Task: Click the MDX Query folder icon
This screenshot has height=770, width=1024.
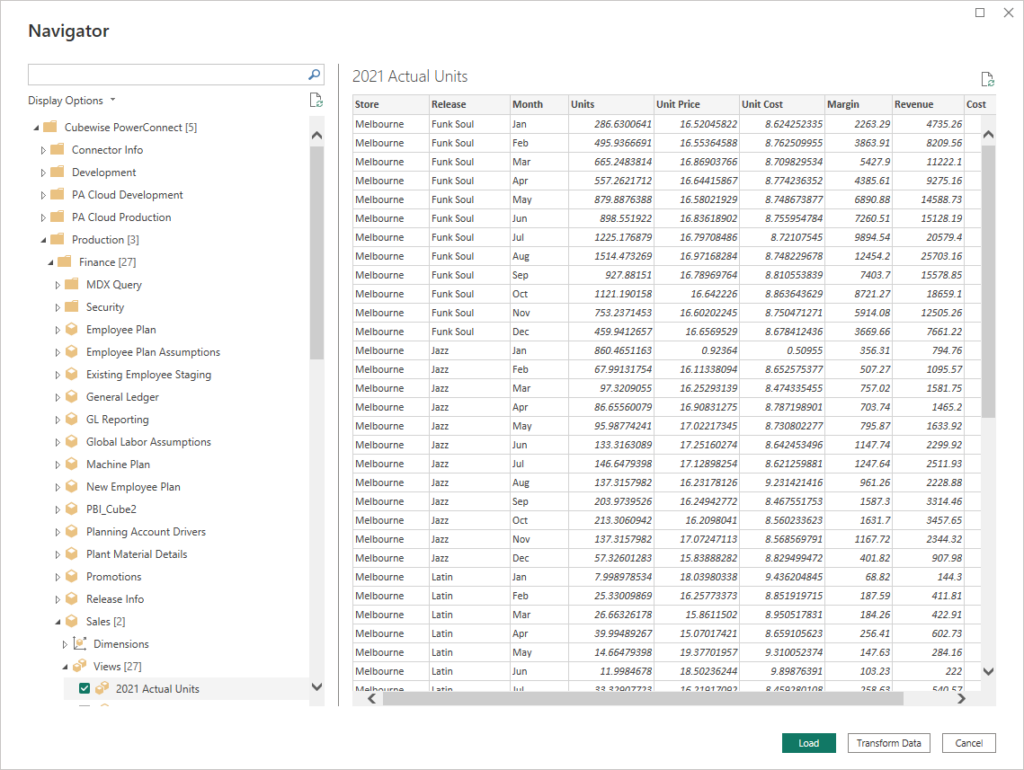Action: [72, 285]
